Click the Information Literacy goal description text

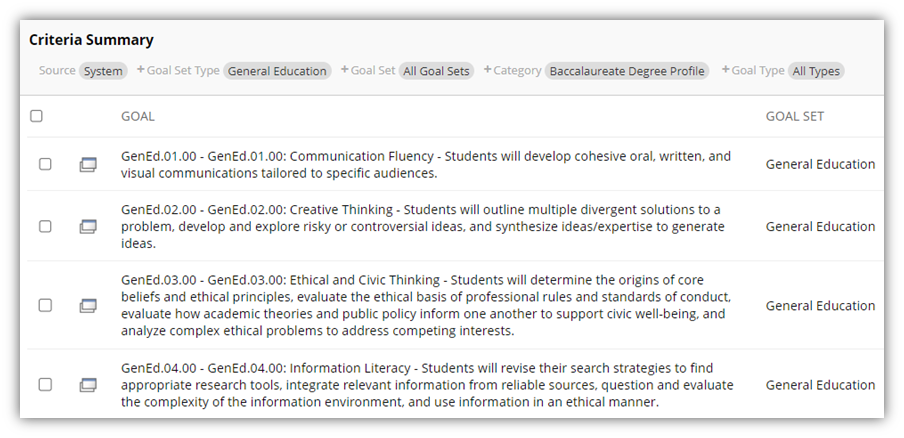427,385
